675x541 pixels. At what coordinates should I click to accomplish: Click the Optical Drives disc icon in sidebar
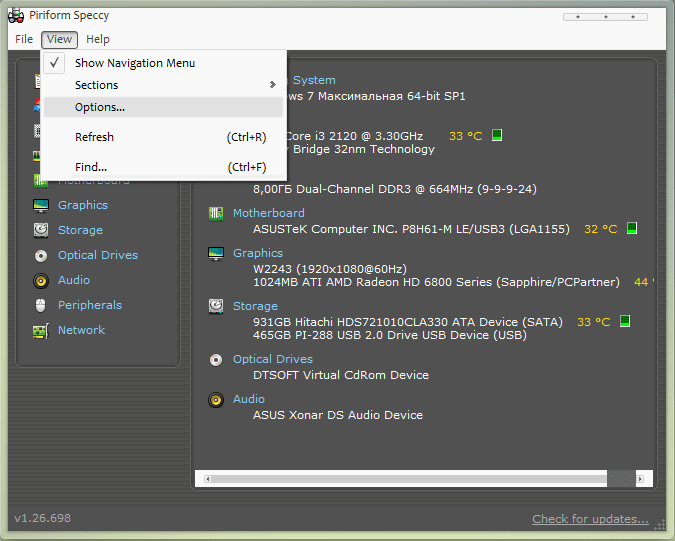click(41, 256)
